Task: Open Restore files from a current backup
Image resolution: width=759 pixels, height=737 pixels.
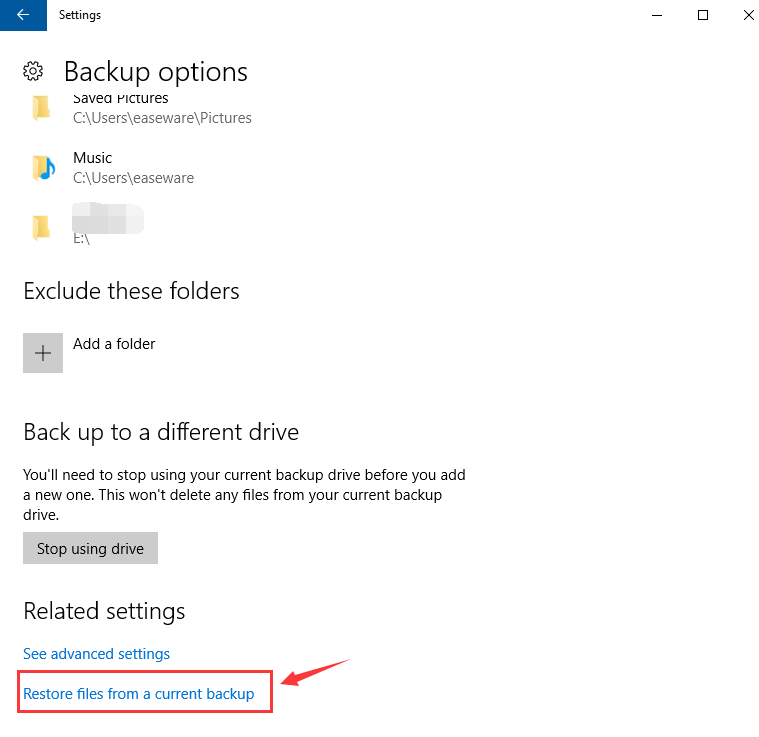Action: pos(138,694)
